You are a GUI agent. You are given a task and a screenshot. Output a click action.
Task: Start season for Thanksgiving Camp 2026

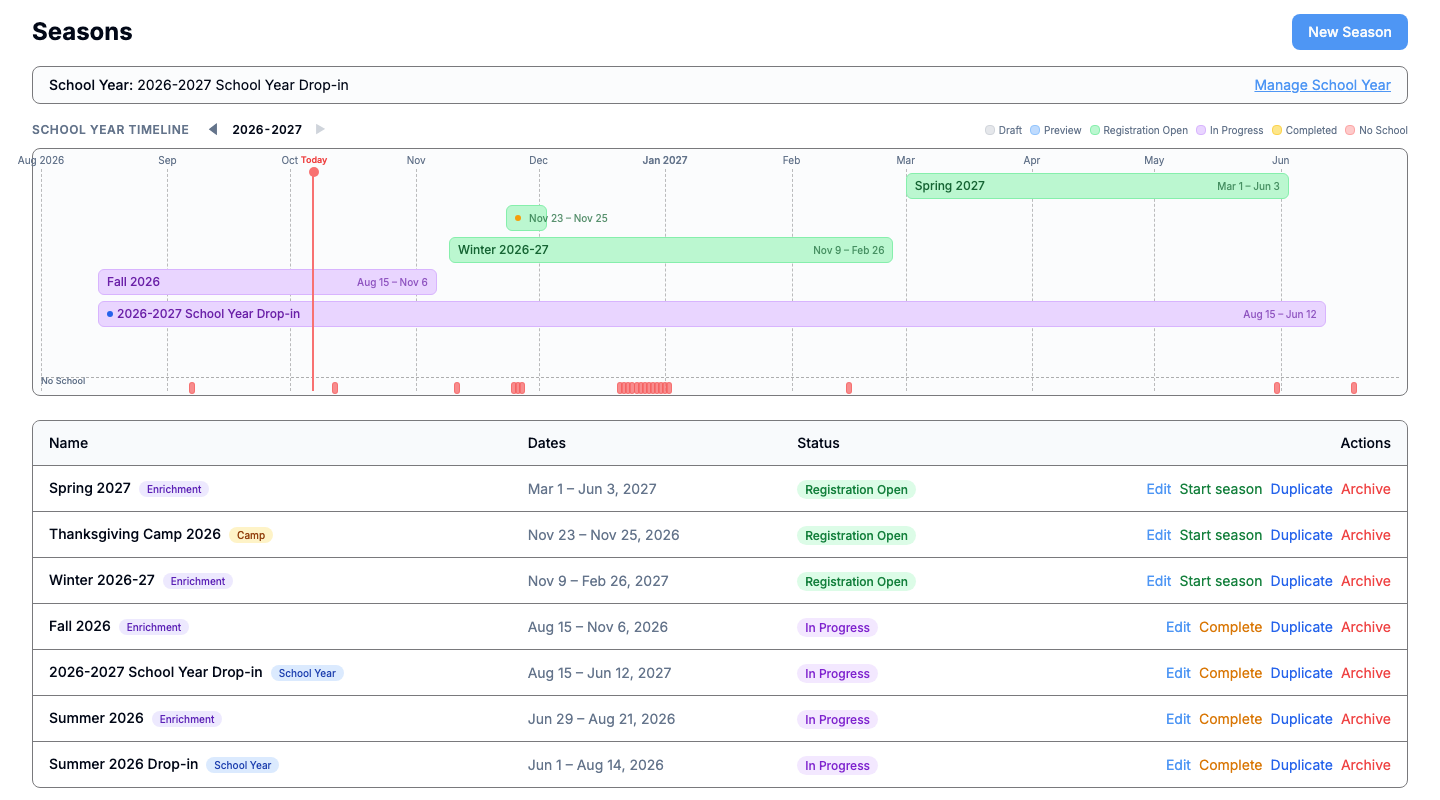click(1220, 535)
